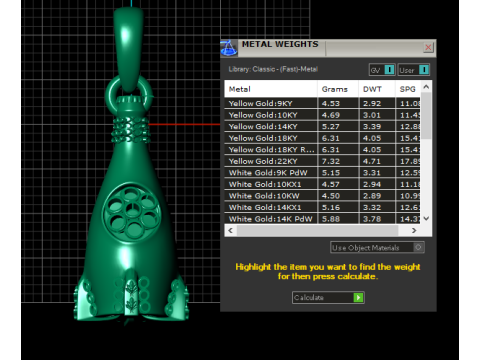Select the Yellow Gold:10KY row

[322, 115]
